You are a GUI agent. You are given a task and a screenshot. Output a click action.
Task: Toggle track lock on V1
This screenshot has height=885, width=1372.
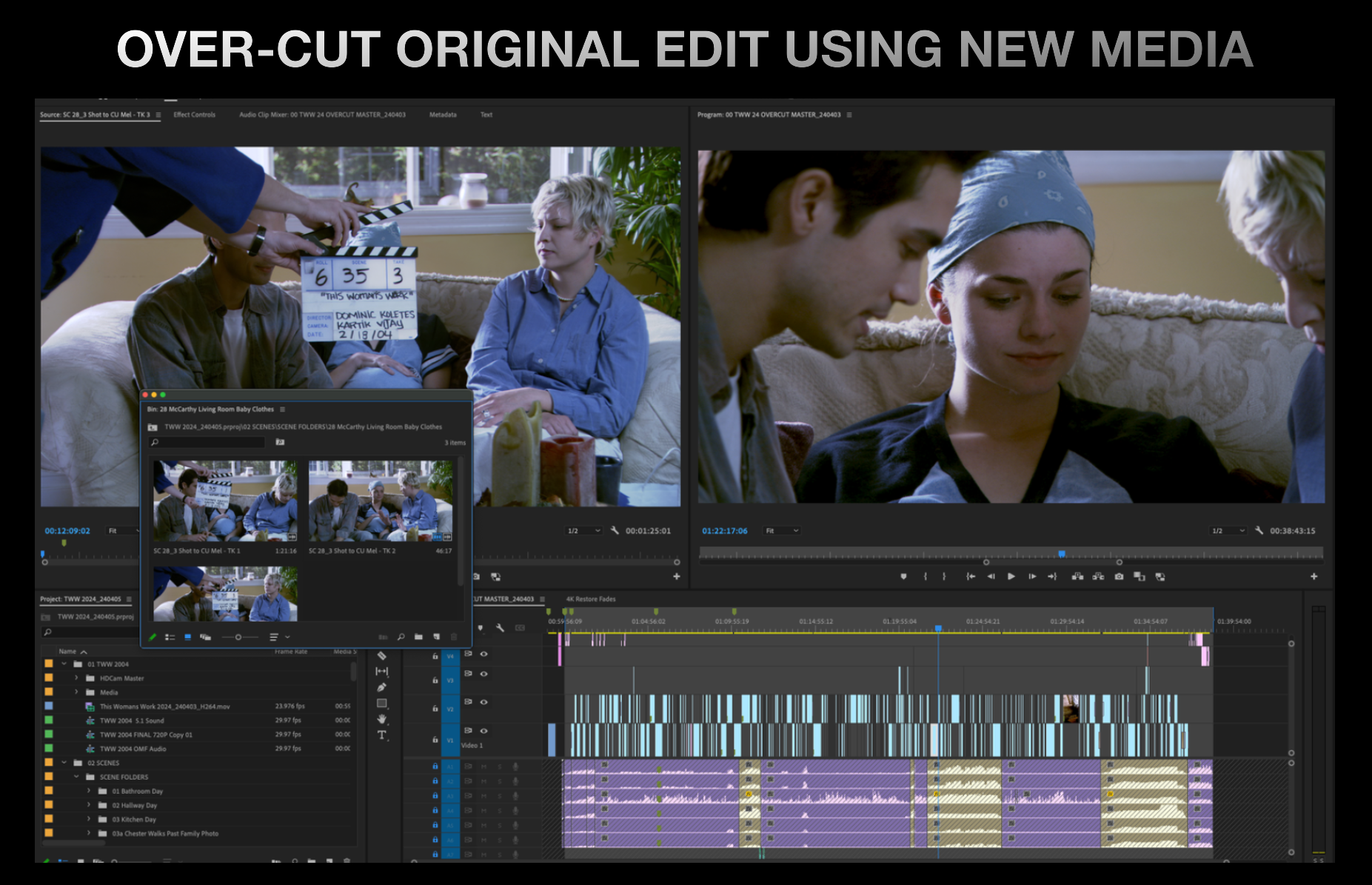(435, 740)
